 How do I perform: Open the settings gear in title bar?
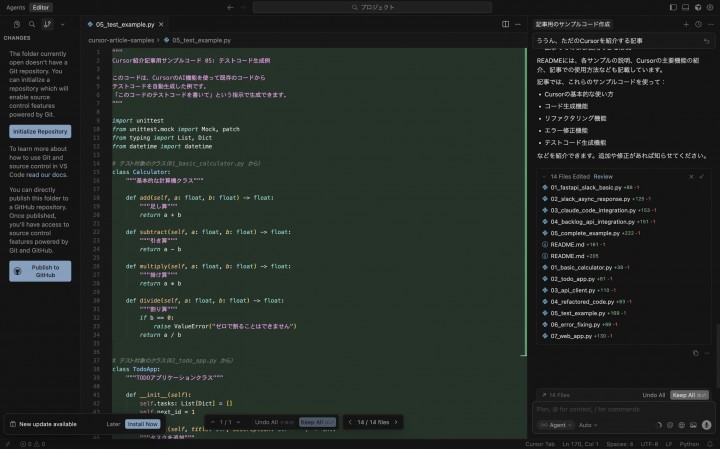pos(709,7)
